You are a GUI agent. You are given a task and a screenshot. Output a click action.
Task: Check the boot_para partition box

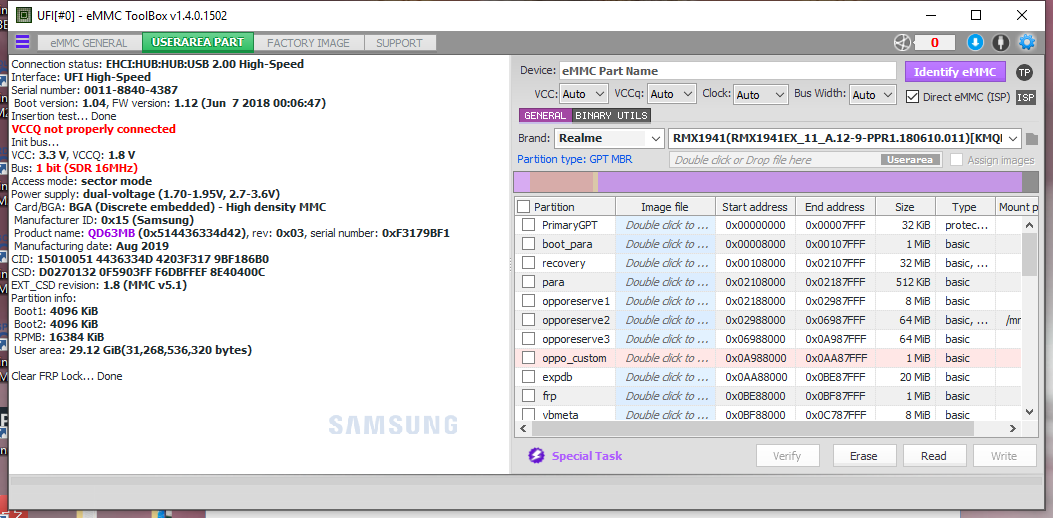[x=529, y=244]
